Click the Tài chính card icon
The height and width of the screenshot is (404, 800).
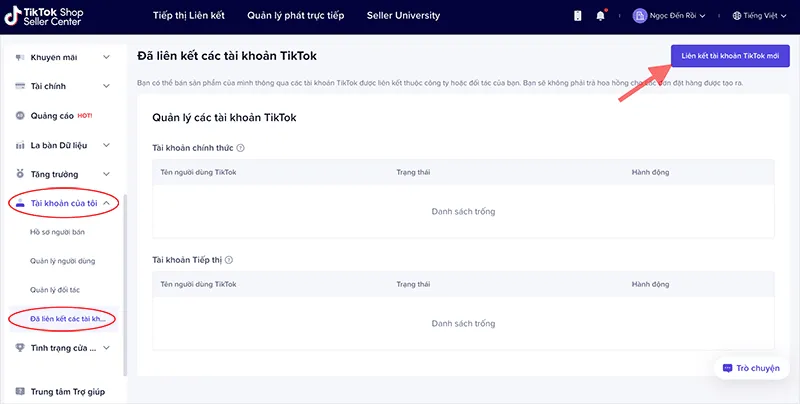point(20,86)
